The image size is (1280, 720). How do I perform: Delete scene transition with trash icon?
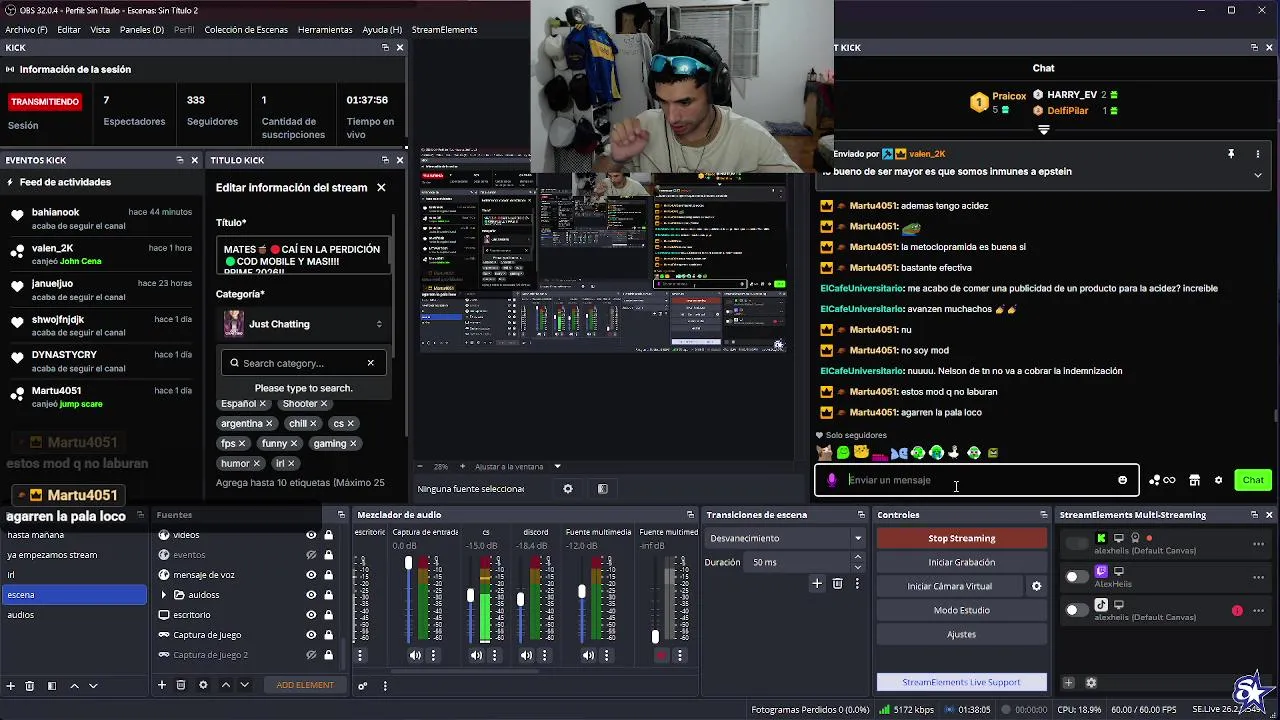(837, 583)
